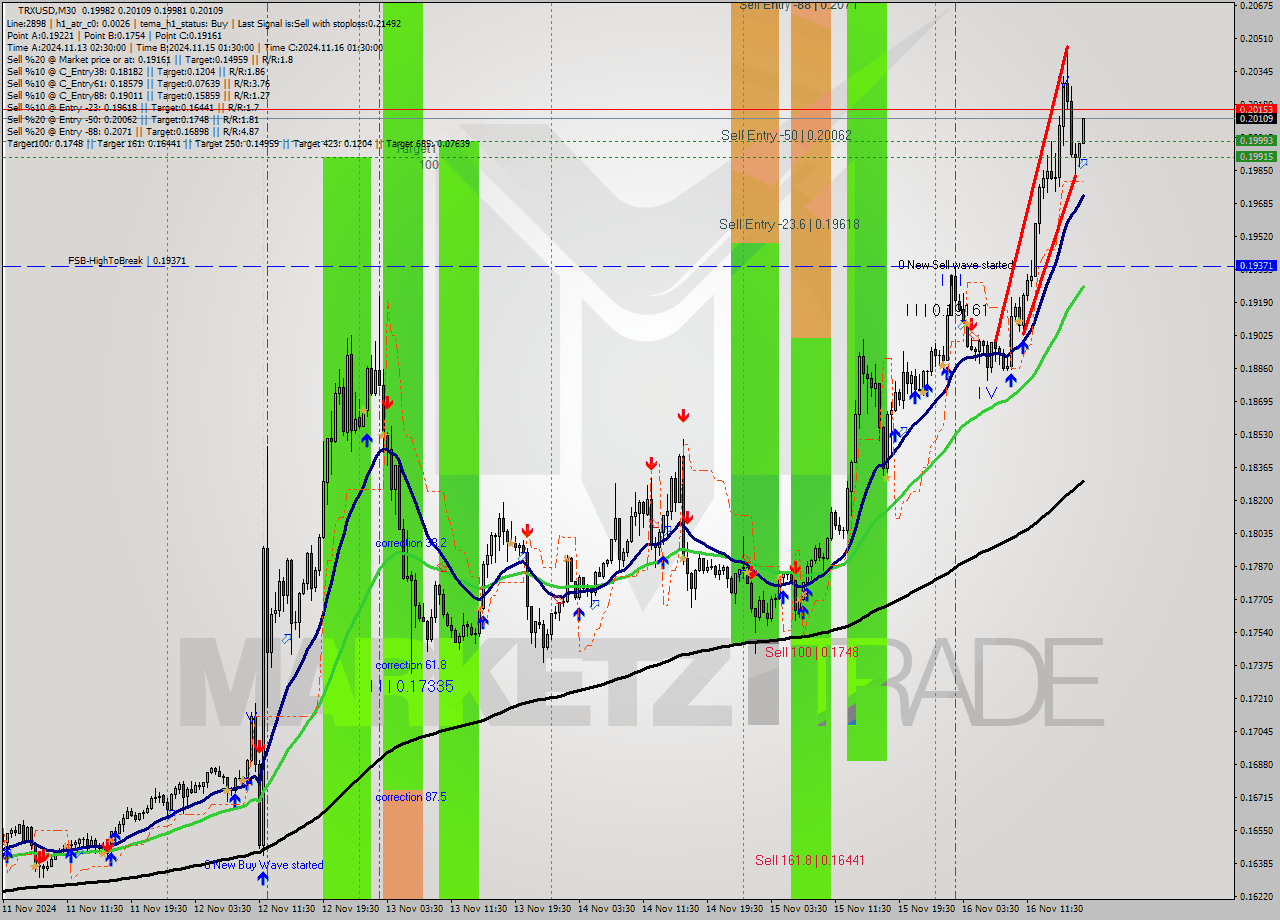
Task: Click the 15 Nov 03:30 time axis label
Action: tap(798, 909)
